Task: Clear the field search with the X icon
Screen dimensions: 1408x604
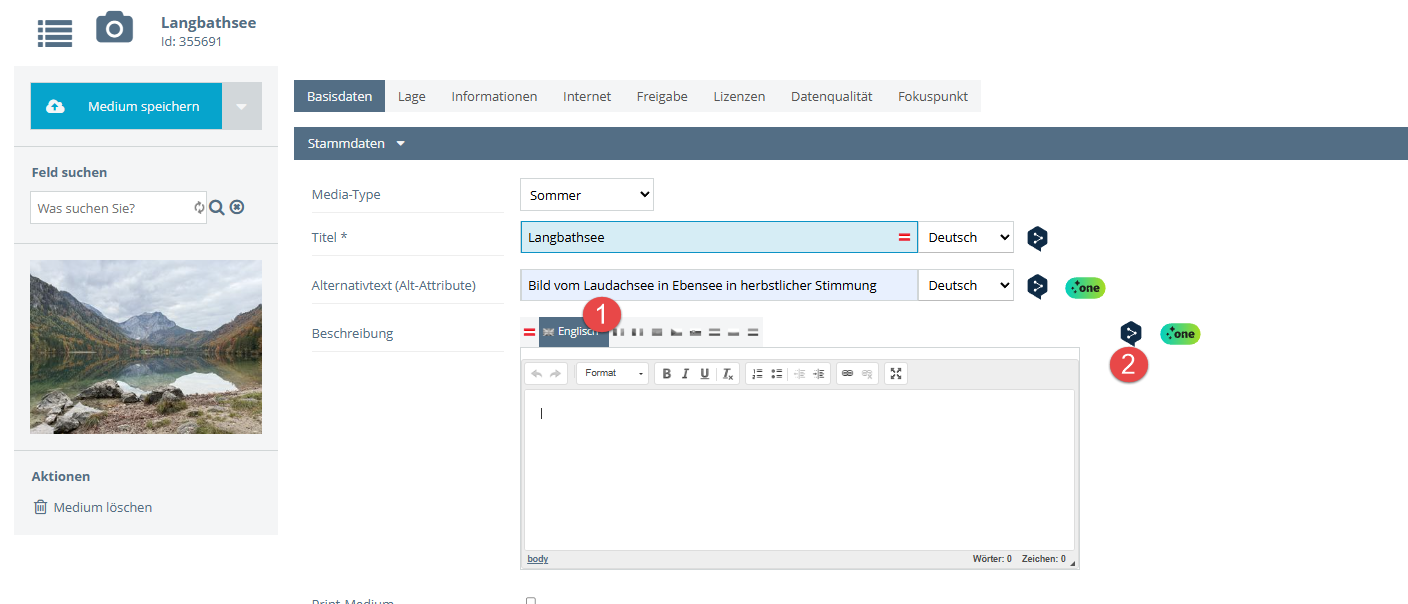Action: [237, 207]
